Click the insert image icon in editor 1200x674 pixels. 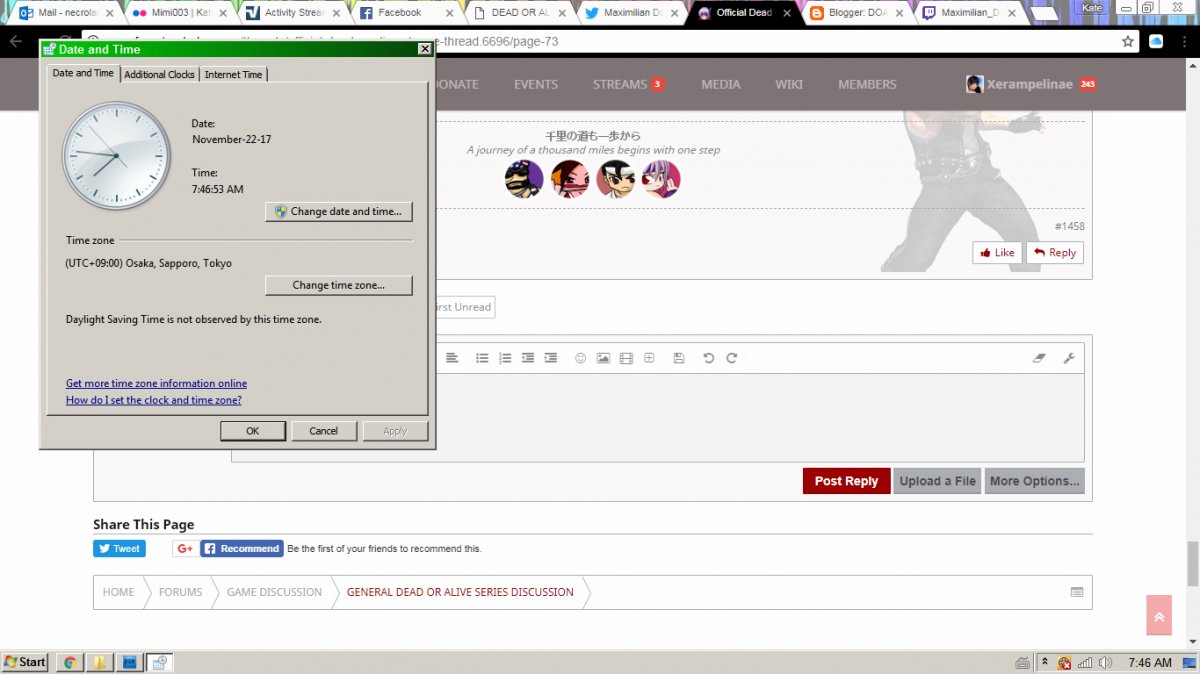point(603,358)
